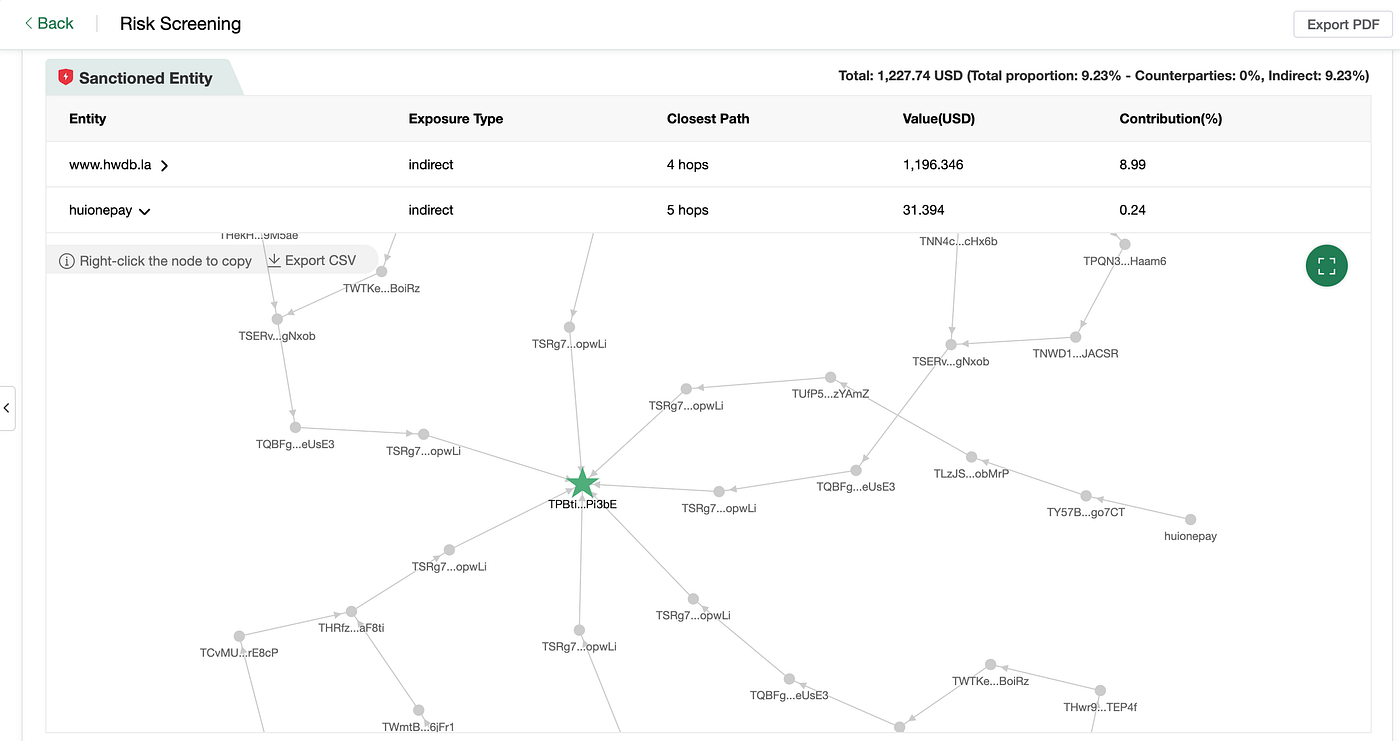Expand the collapsed left side panel arrow
Image resolution: width=1400 pixels, height=741 pixels.
coord(7,408)
